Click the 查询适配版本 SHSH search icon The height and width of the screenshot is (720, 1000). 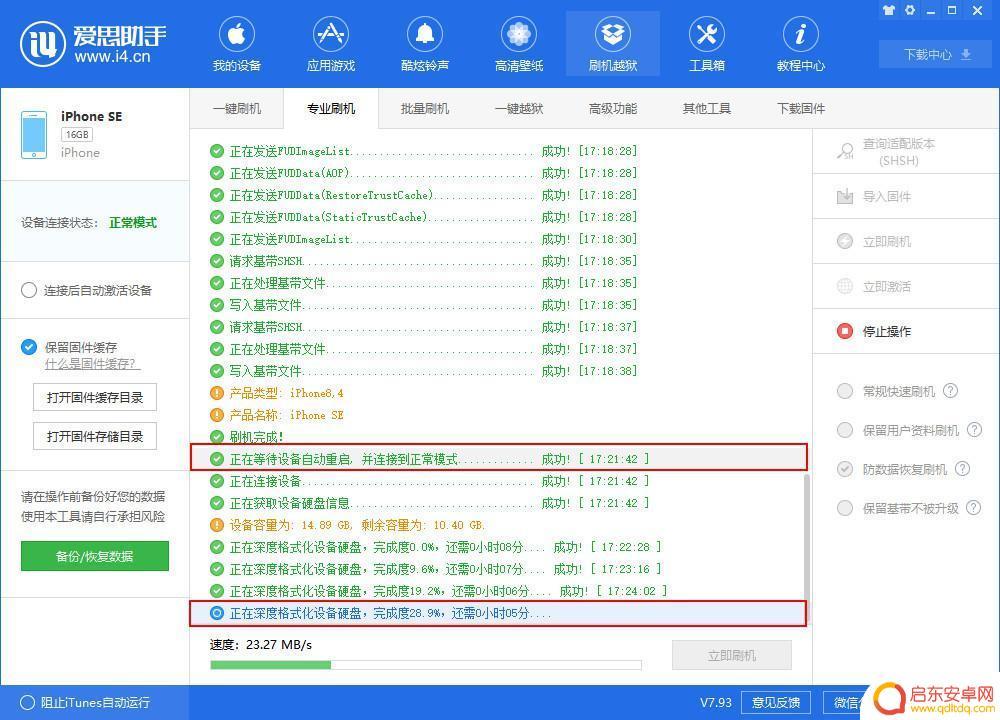pos(846,151)
